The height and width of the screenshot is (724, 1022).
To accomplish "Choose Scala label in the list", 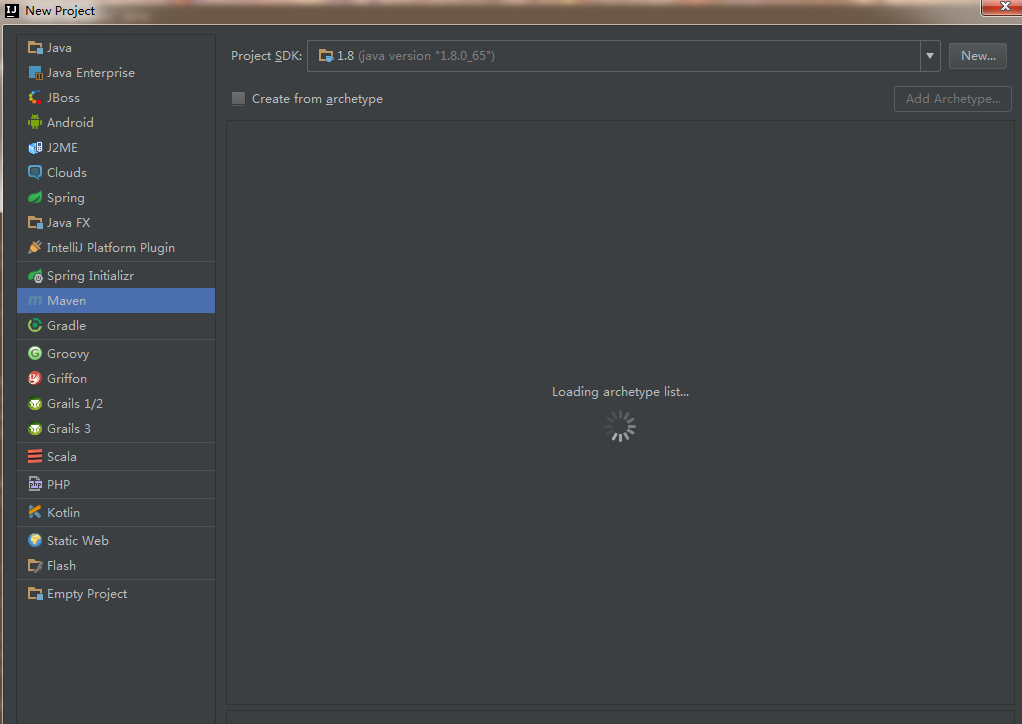I will point(61,457).
